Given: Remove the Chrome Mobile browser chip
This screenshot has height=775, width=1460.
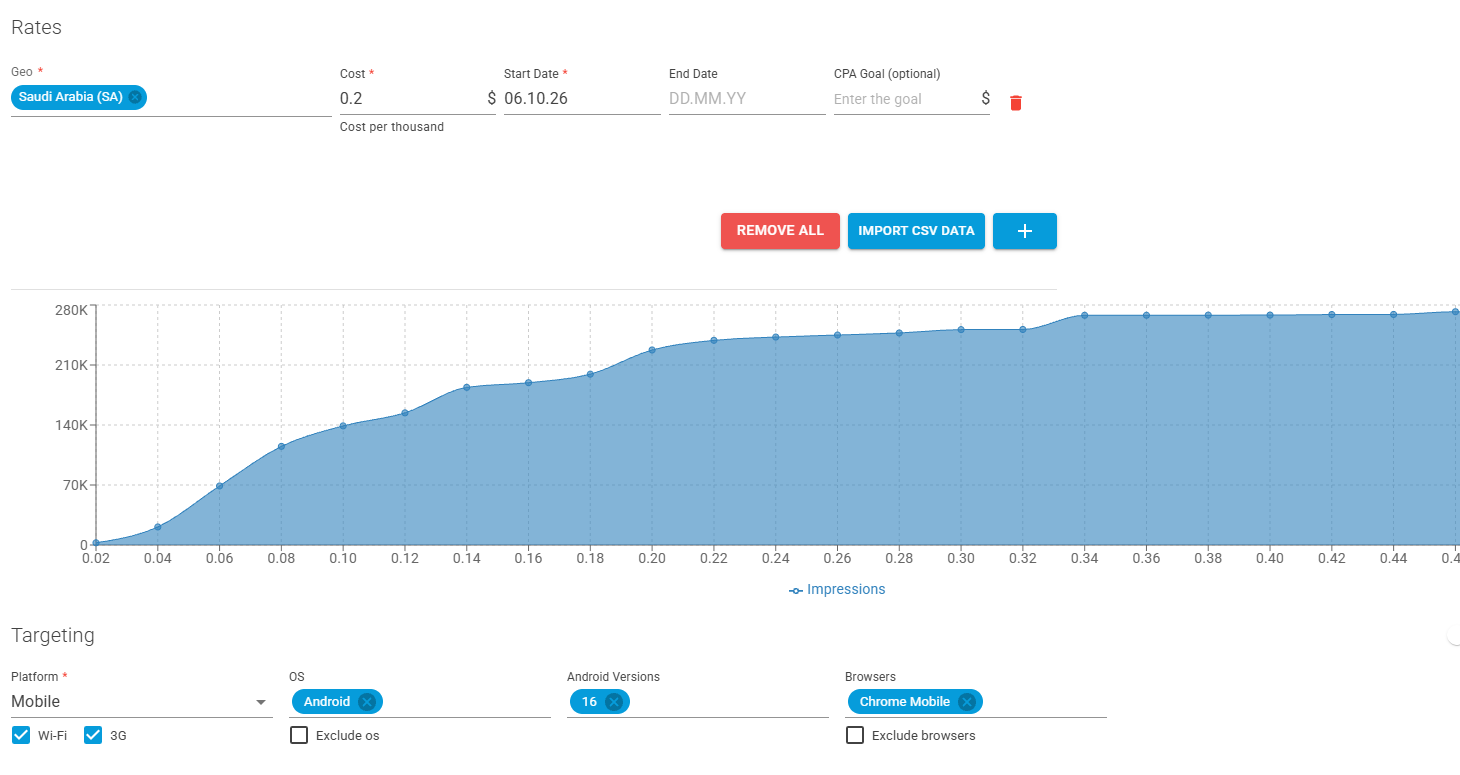Looking at the screenshot, I should [966, 702].
